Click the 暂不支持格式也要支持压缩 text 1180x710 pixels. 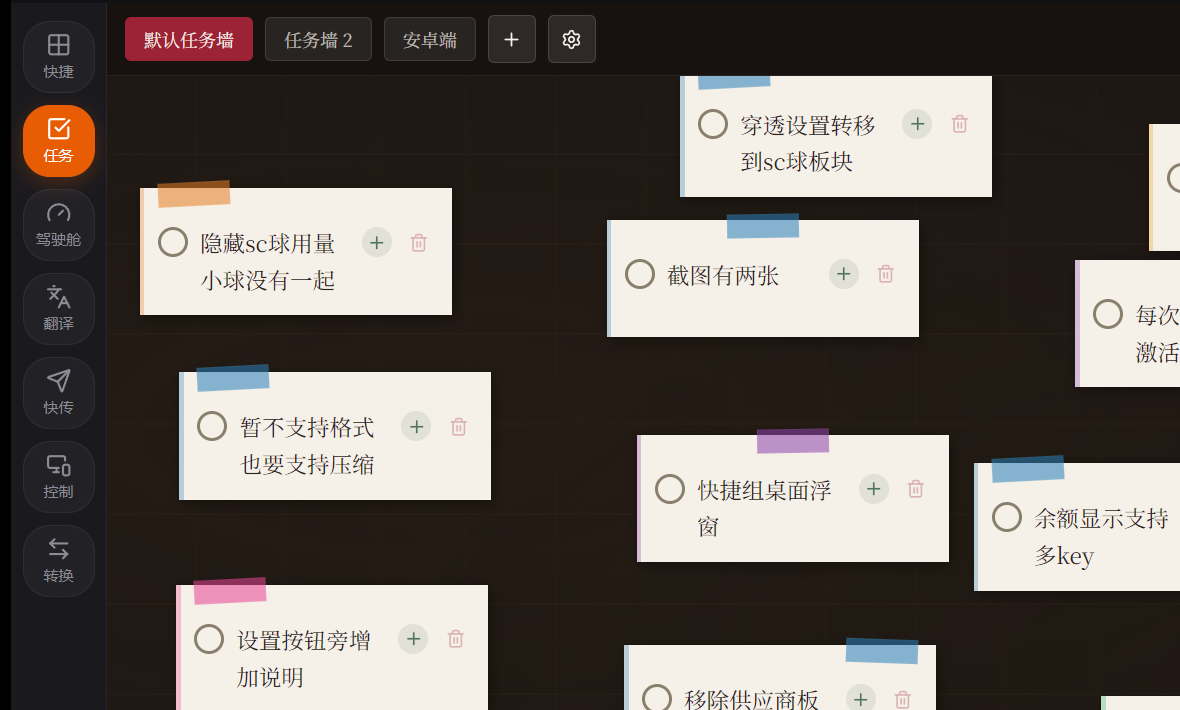tap(307, 446)
